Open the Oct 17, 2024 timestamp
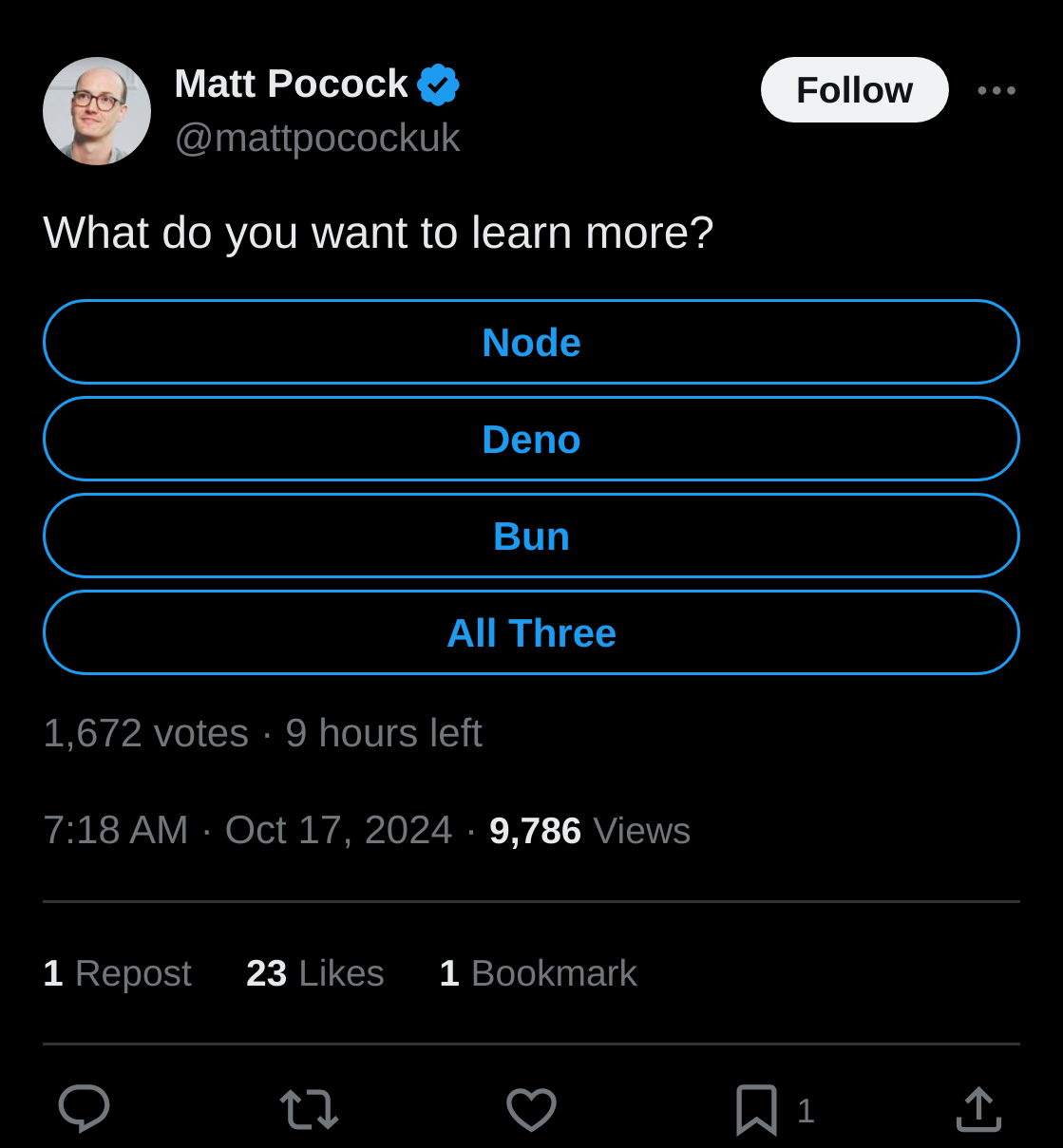Viewport: 1063px width, 1148px height. point(338,830)
